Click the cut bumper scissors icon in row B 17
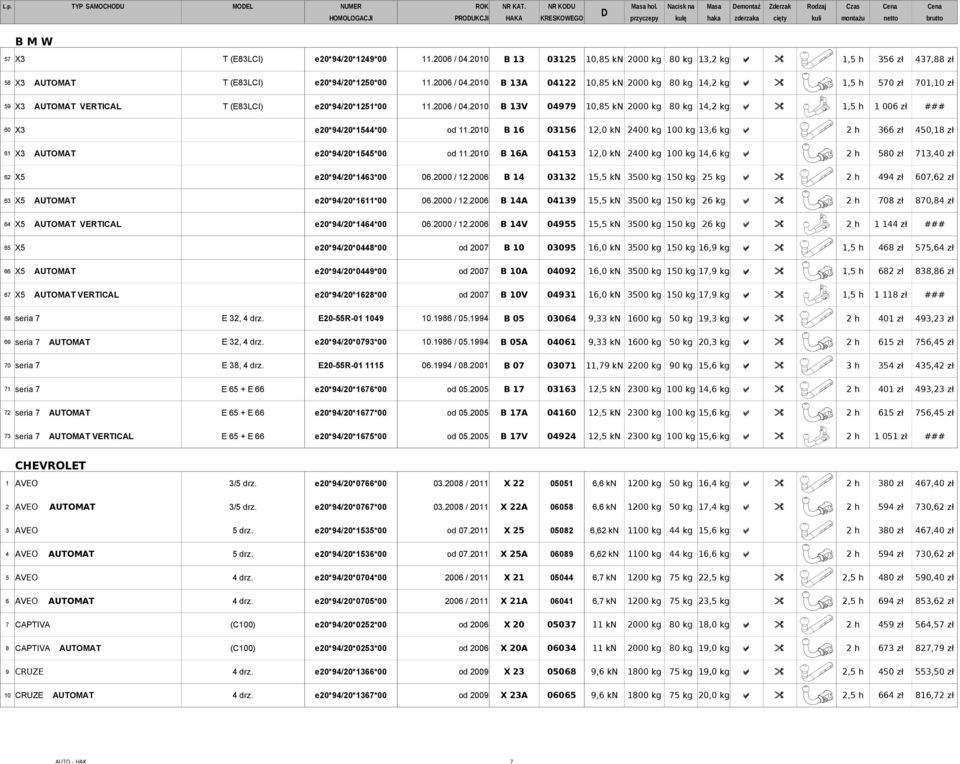The image size is (960, 764). 779,389
